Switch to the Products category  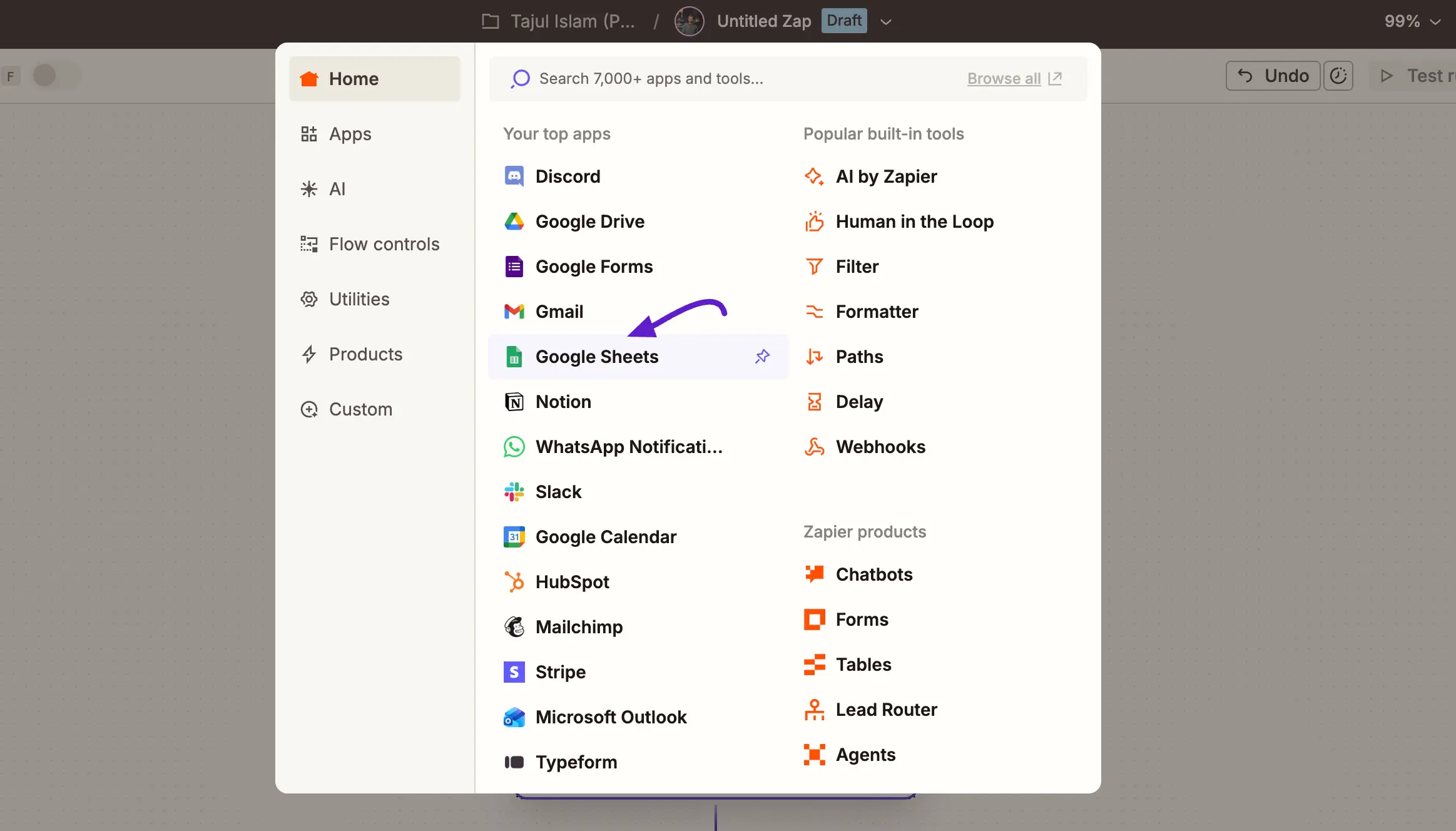click(x=375, y=354)
